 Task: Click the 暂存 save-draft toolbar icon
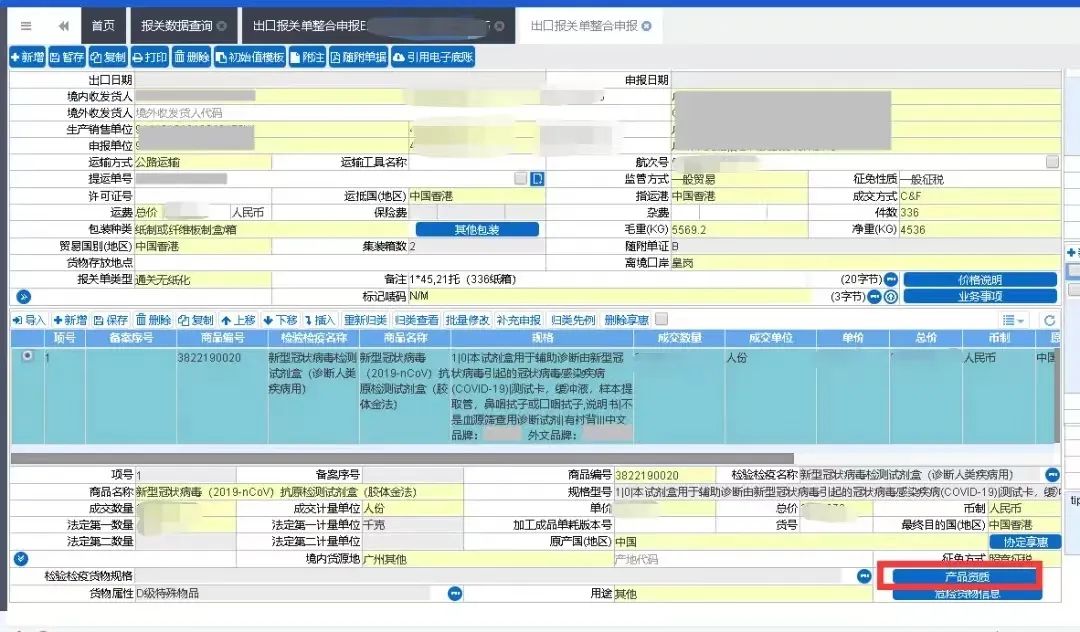(x=68, y=57)
